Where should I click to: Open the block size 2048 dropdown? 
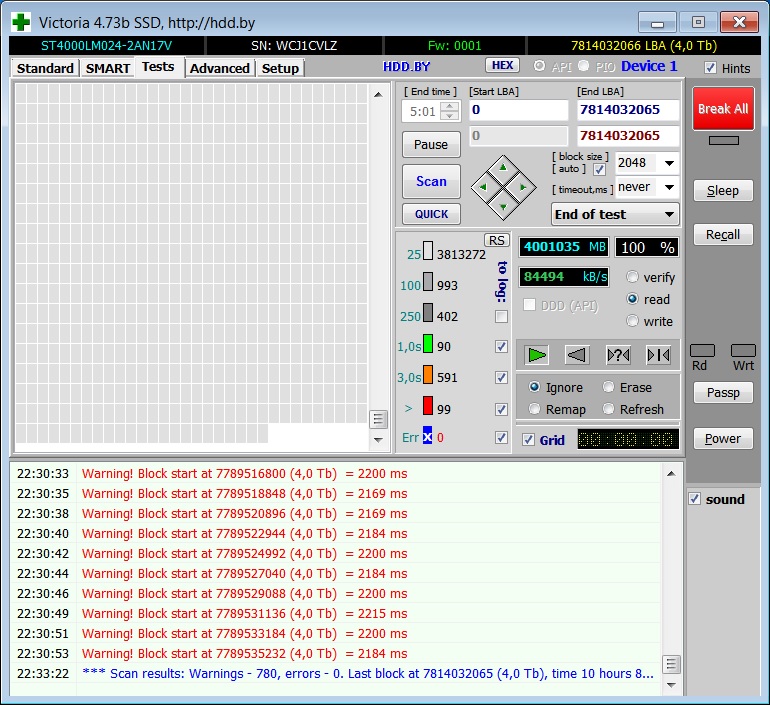pyautogui.click(x=669, y=163)
